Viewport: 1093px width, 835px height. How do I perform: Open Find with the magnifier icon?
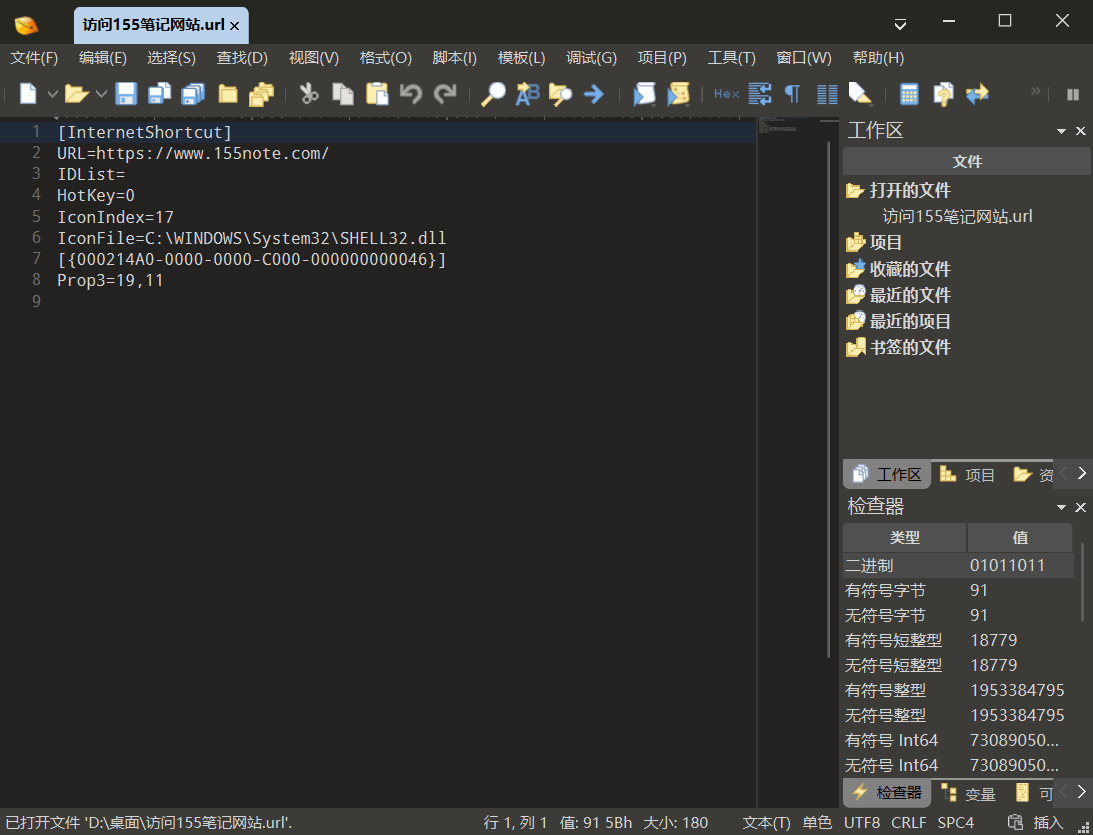(493, 94)
